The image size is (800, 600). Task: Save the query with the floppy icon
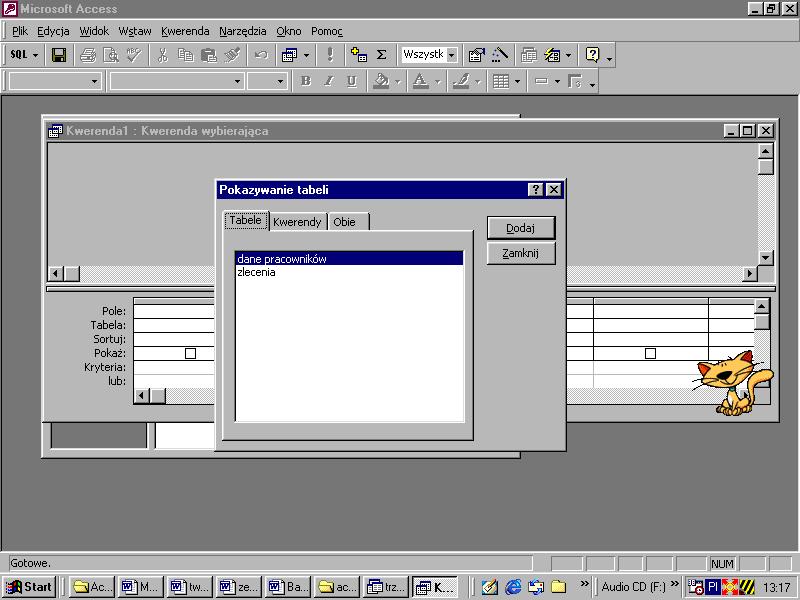(59, 55)
